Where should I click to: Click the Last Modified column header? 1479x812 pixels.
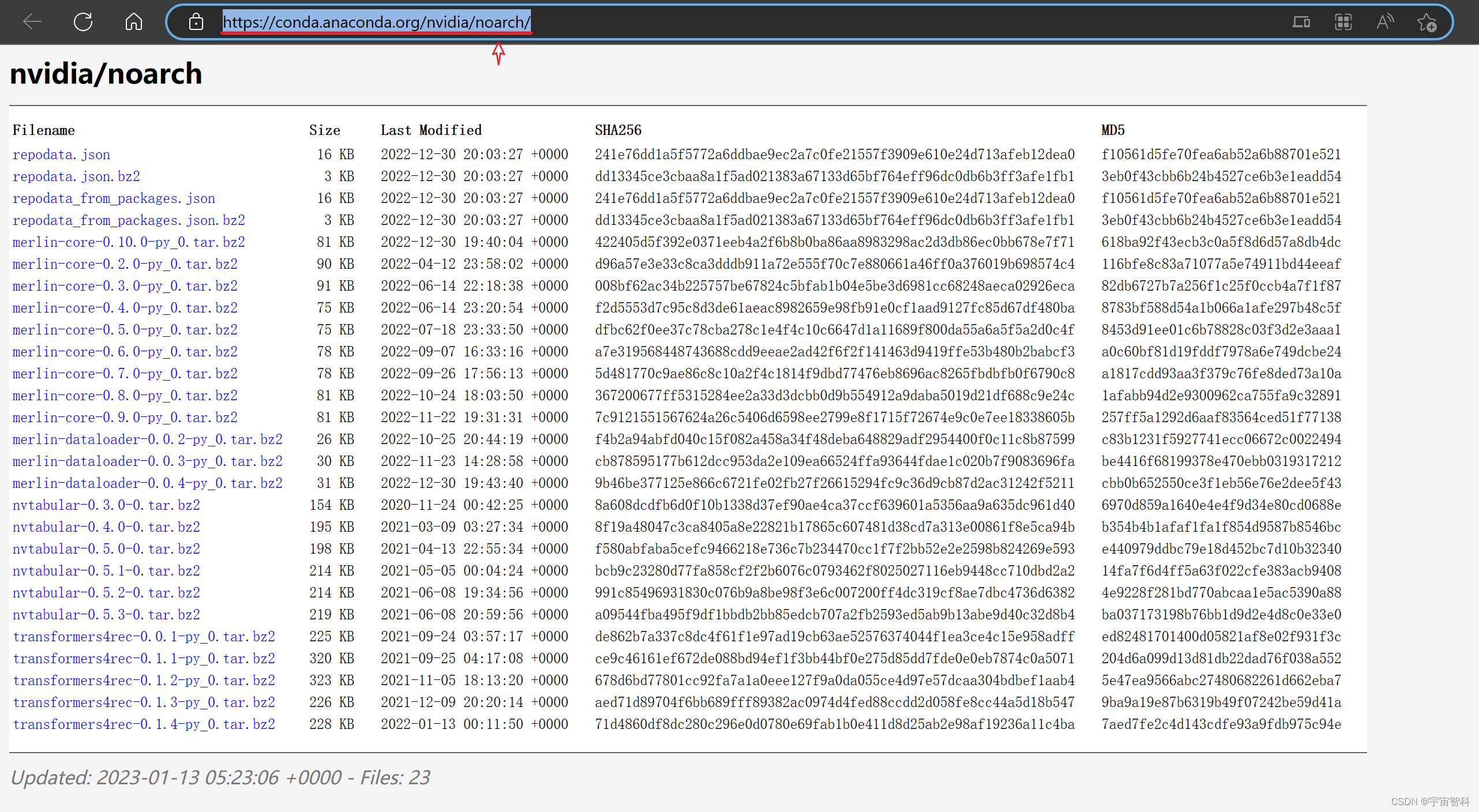pos(431,130)
